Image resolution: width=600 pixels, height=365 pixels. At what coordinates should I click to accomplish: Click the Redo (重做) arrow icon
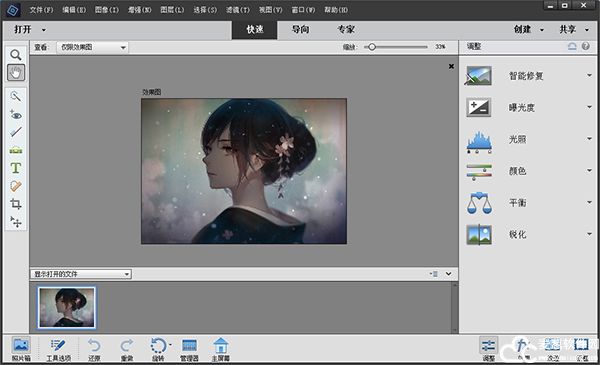point(127,345)
